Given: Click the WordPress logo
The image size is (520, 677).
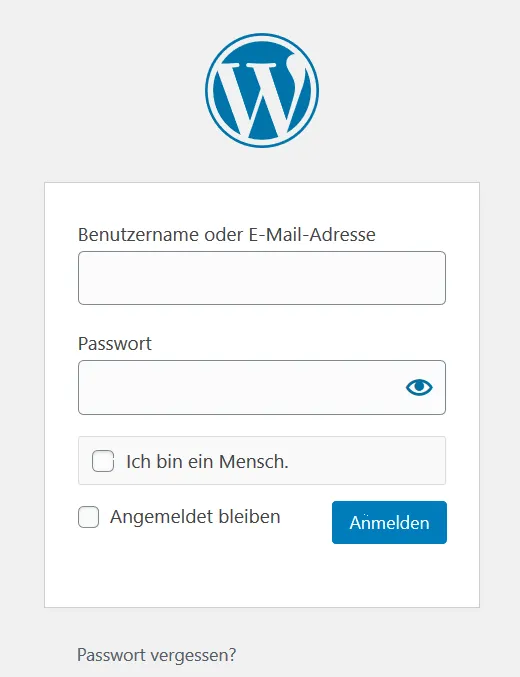Looking at the screenshot, I should click(x=262, y=90).
